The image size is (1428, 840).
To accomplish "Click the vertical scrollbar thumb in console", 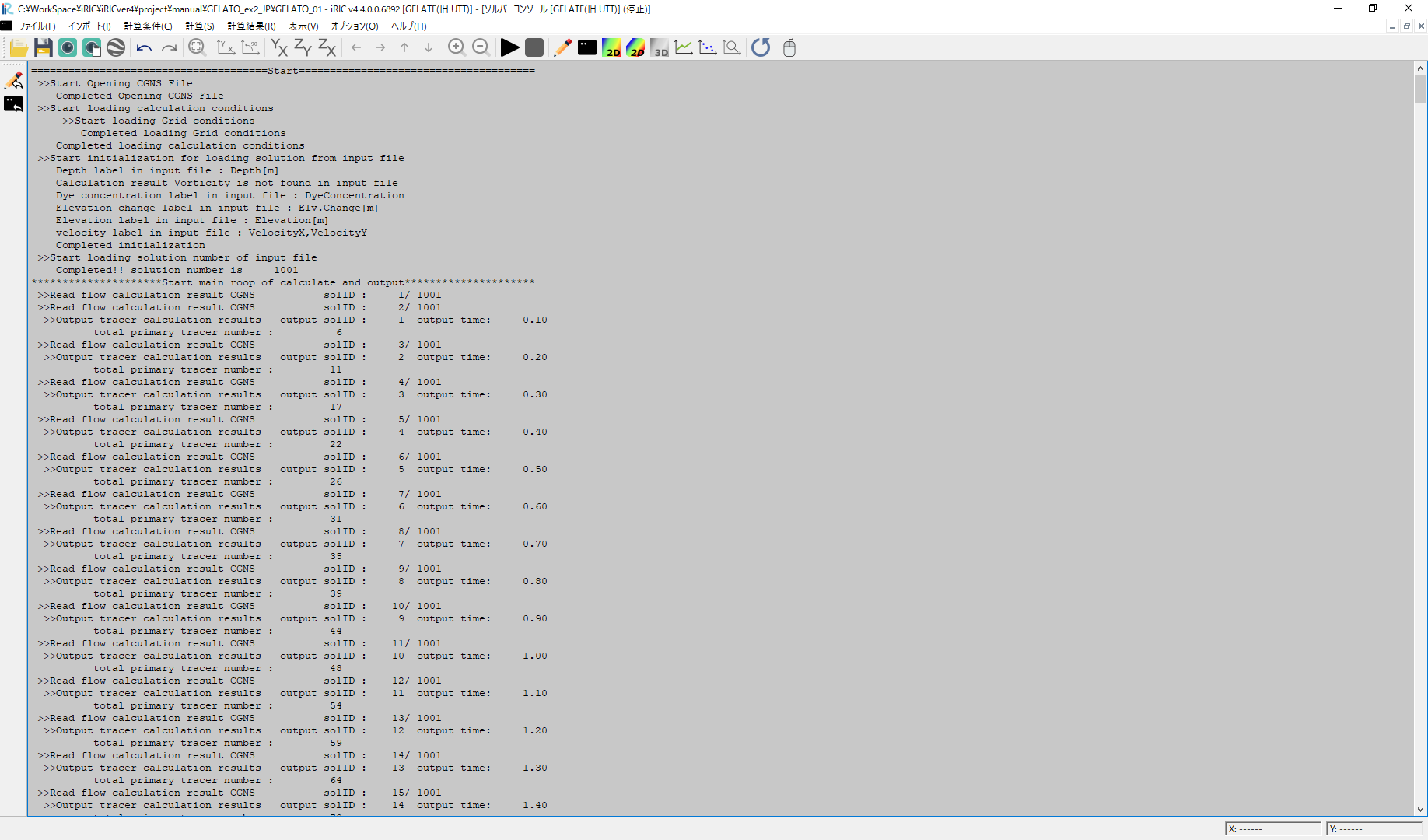I will pyautogui.click(x=1421, y=89).
